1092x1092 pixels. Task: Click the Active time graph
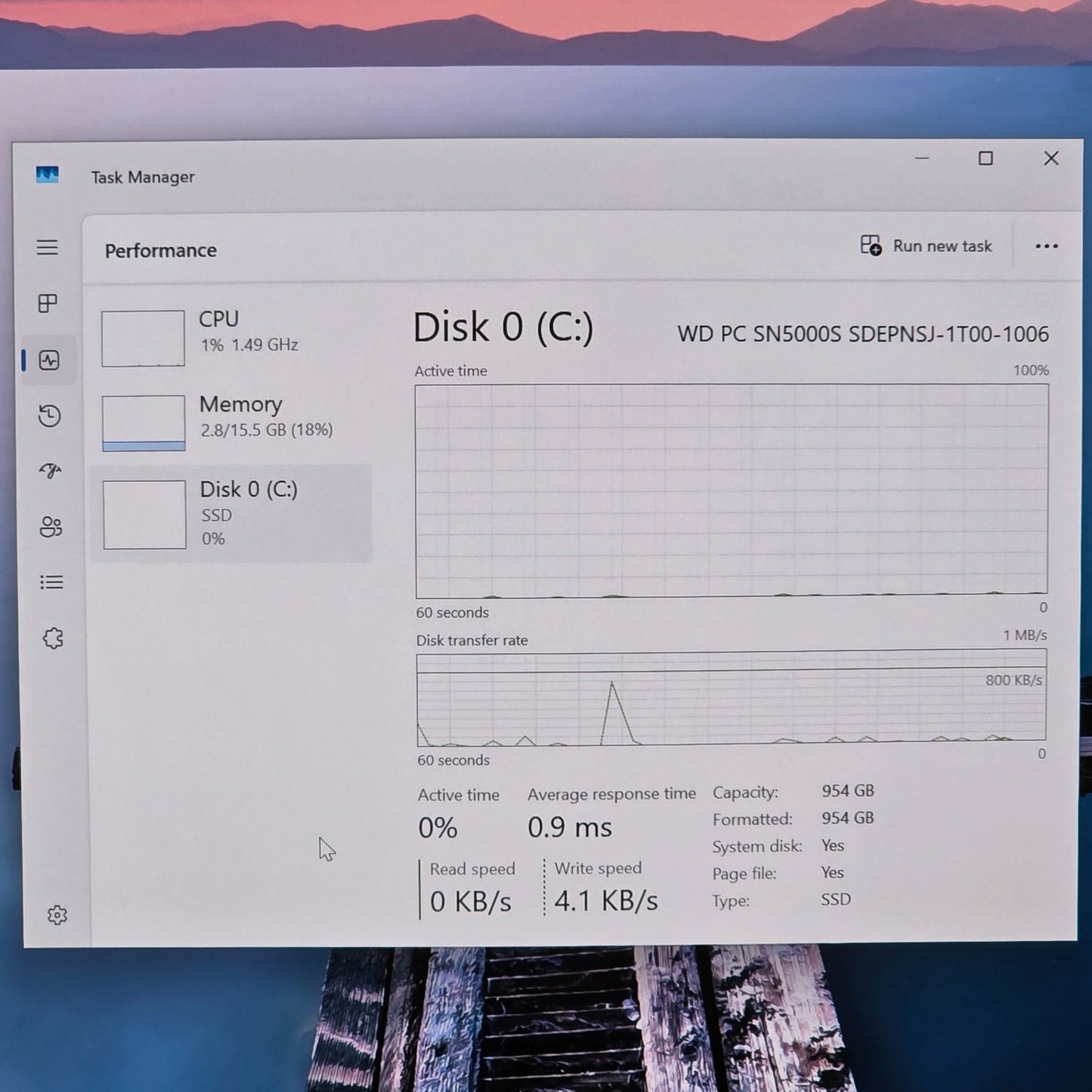click(731, 491)
